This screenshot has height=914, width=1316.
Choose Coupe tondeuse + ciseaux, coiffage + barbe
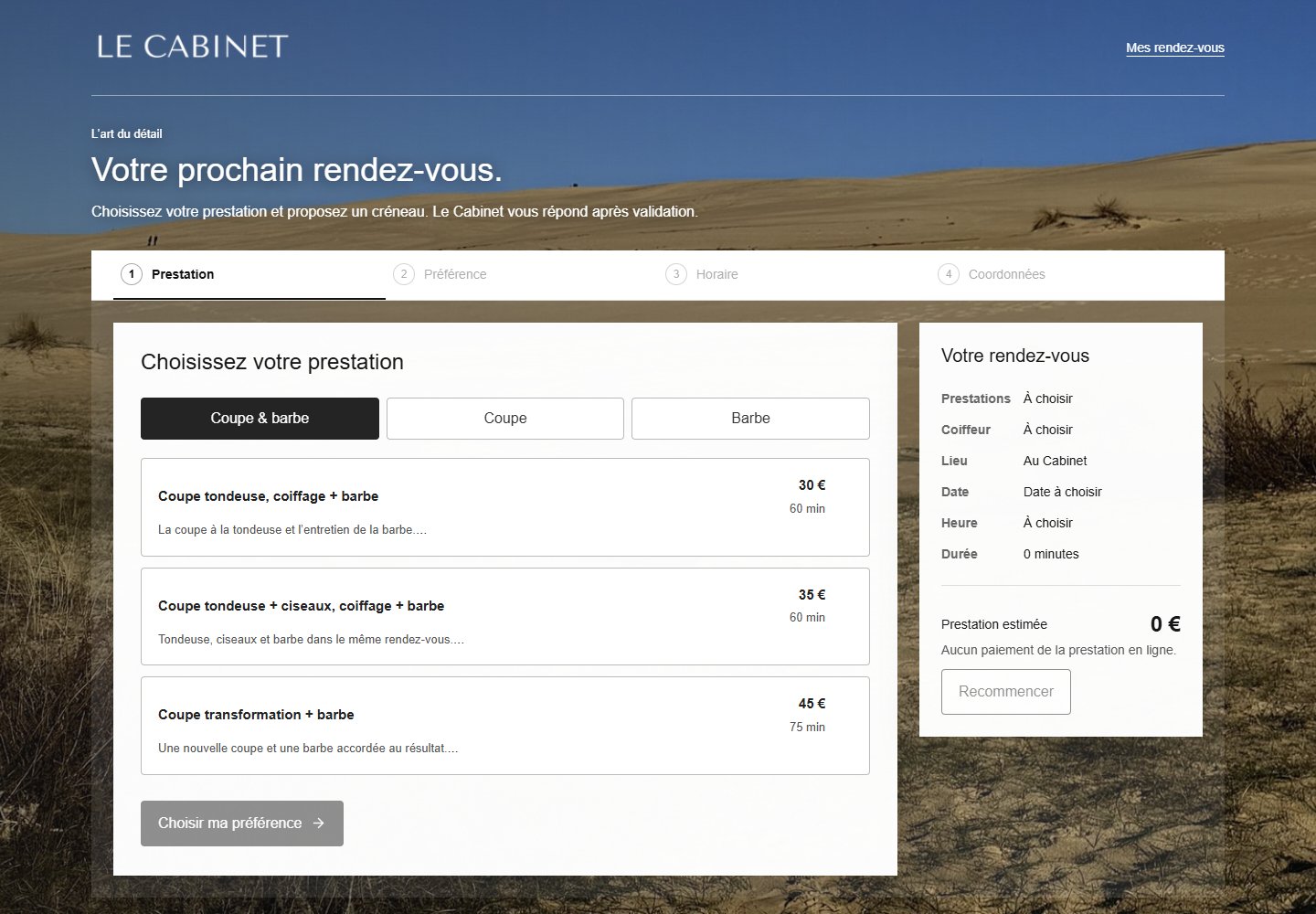pos(505,617)
